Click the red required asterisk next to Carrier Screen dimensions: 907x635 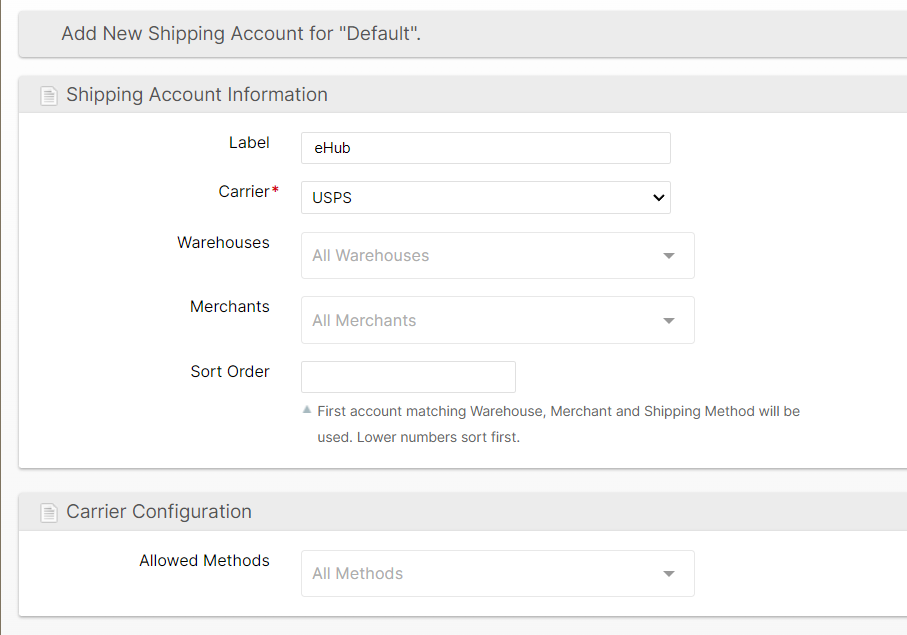[x=275, y=190]
